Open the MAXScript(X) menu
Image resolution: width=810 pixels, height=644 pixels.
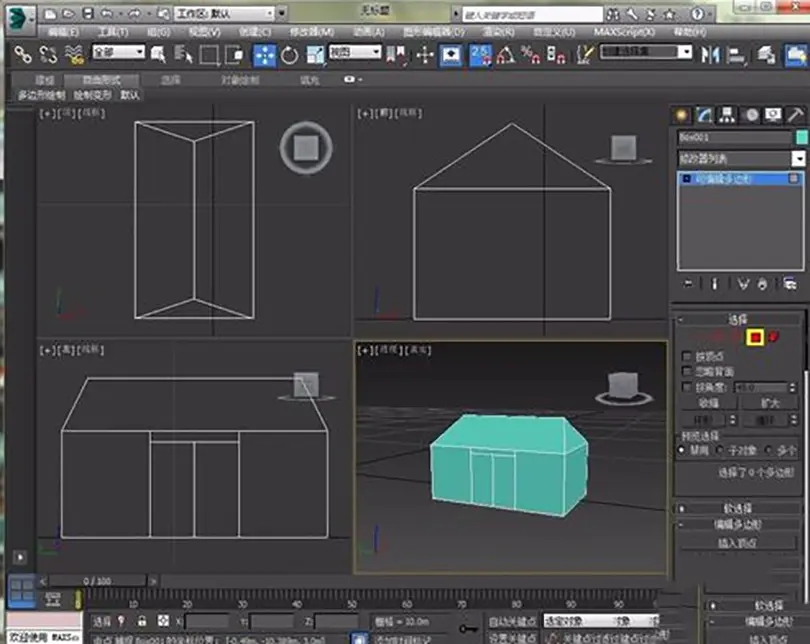[624, 32]
